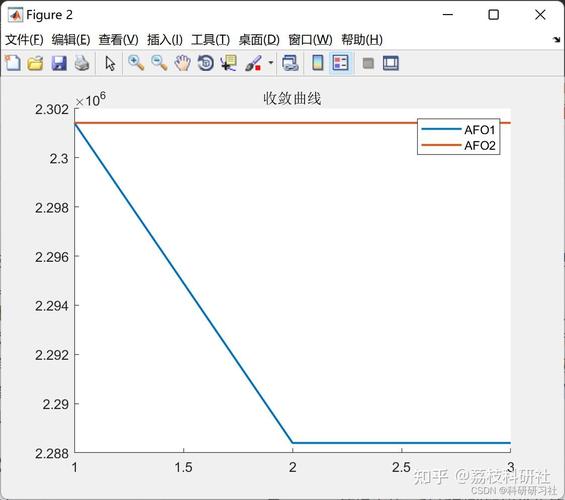This screenshot has width=565, height=500.
Task: Click the Show Plot Tools and dock icon
Action: [x=391, y=63]
